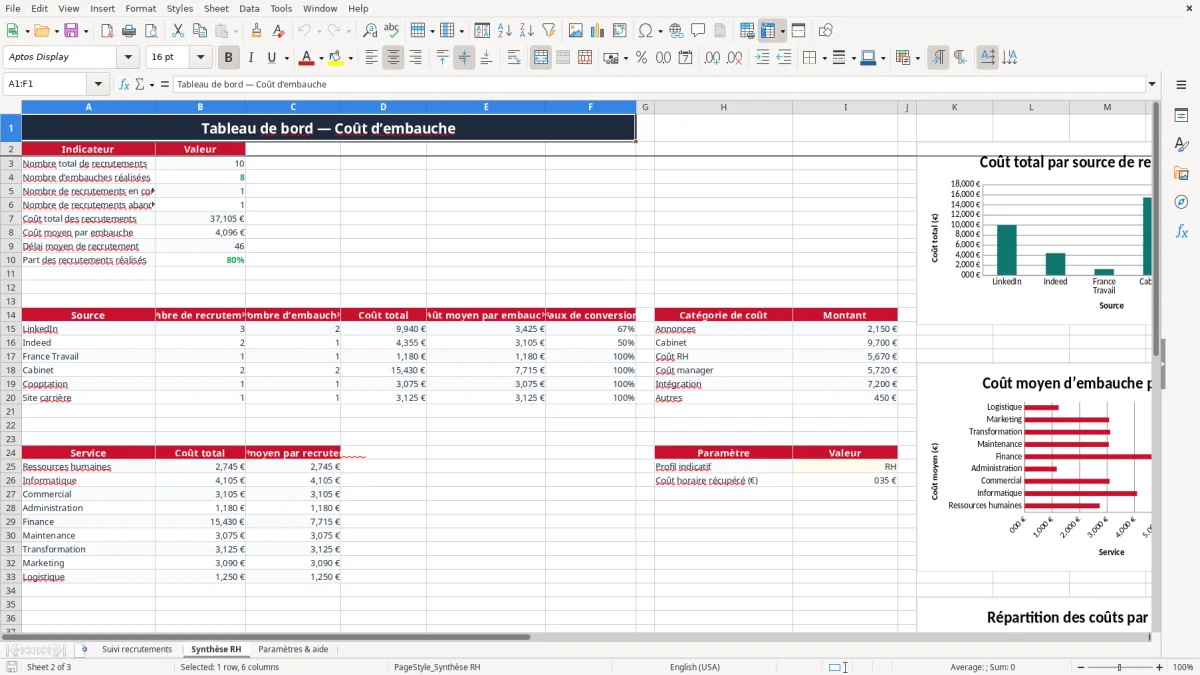Click Format as Date icon
Screen dimensions: 1200x675
point(685,58)
